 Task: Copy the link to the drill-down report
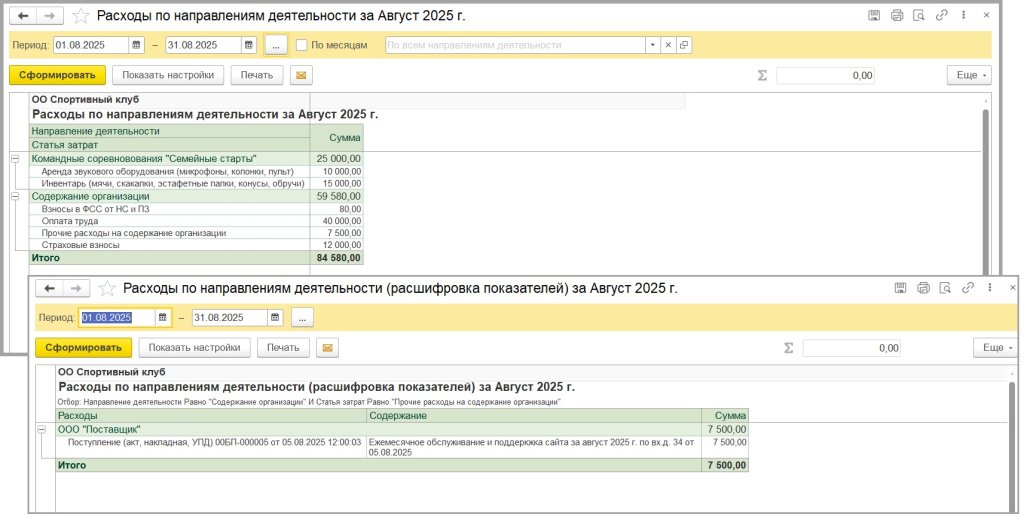tap(968, 288)
